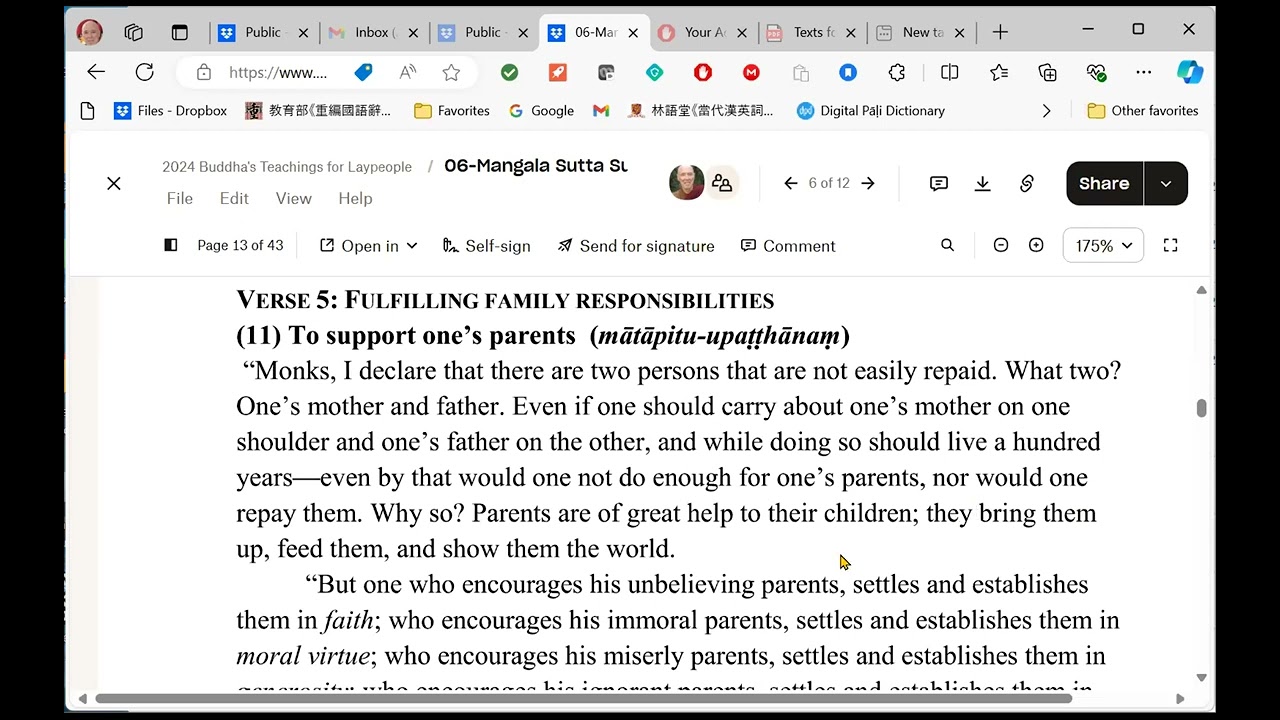Open the Edge workspaces icon

pyautogui.click(x=134, y=32)
